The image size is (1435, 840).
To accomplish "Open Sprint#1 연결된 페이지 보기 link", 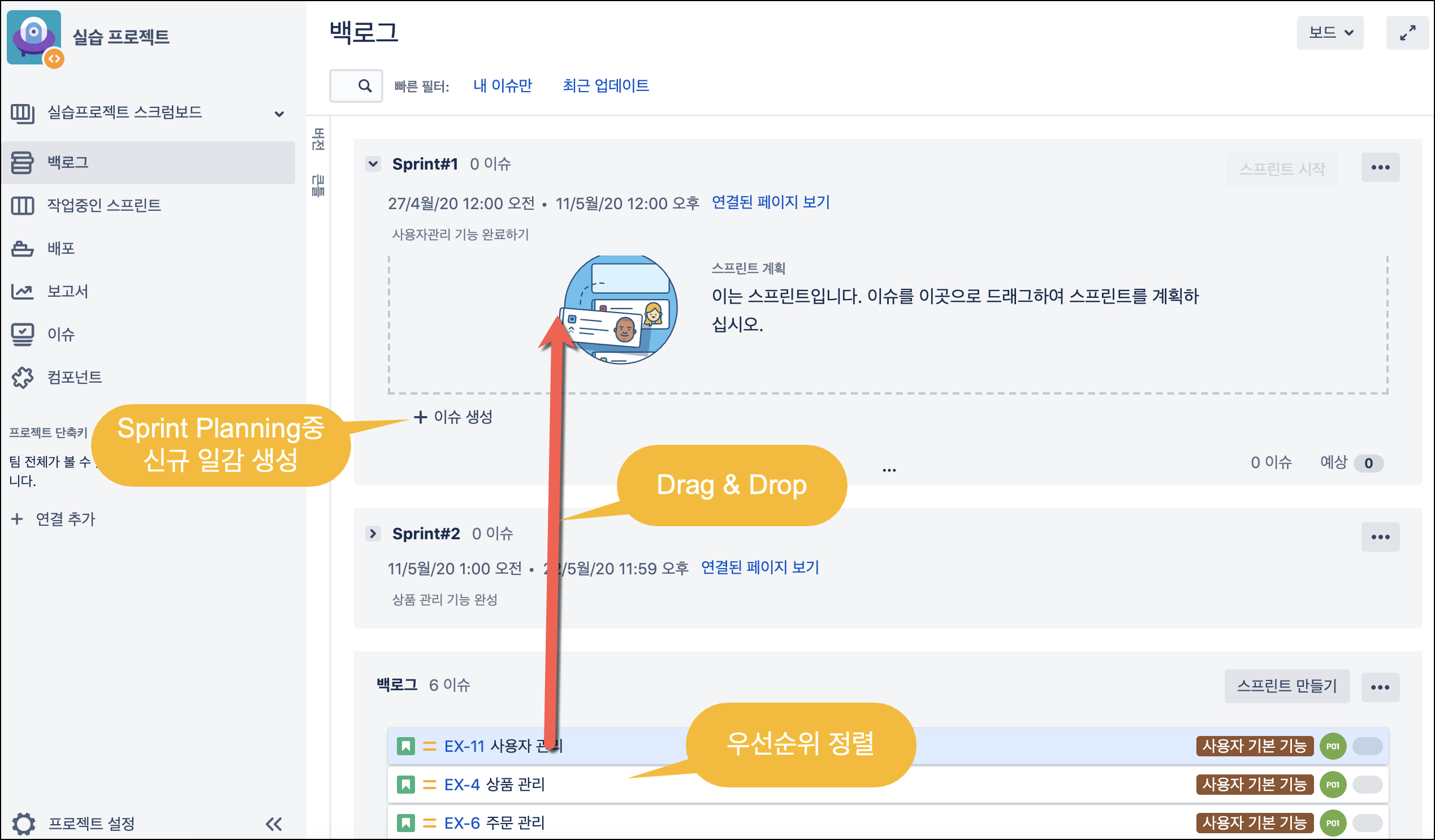I will click(x=771, y=202).
